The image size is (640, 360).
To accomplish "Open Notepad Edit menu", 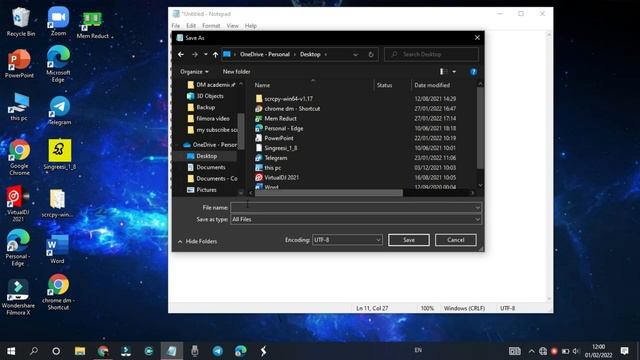I will coord(191,26).
